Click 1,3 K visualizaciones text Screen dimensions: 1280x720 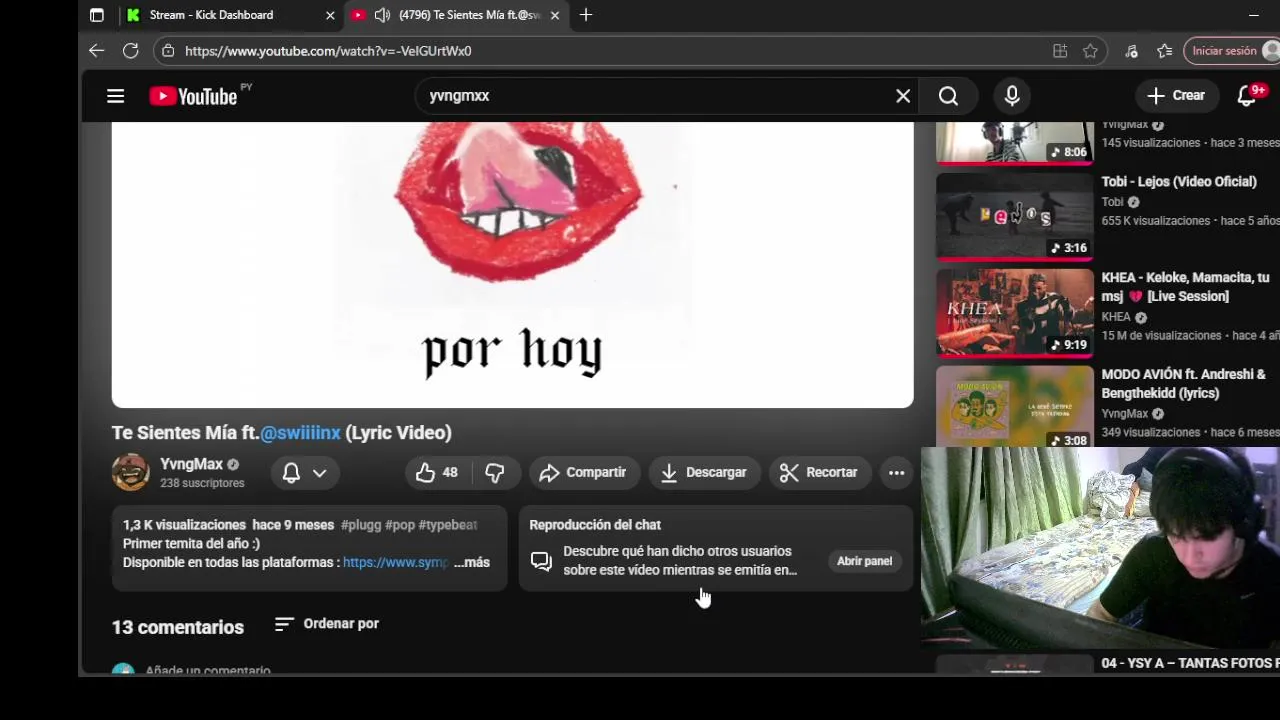(184, 525)
